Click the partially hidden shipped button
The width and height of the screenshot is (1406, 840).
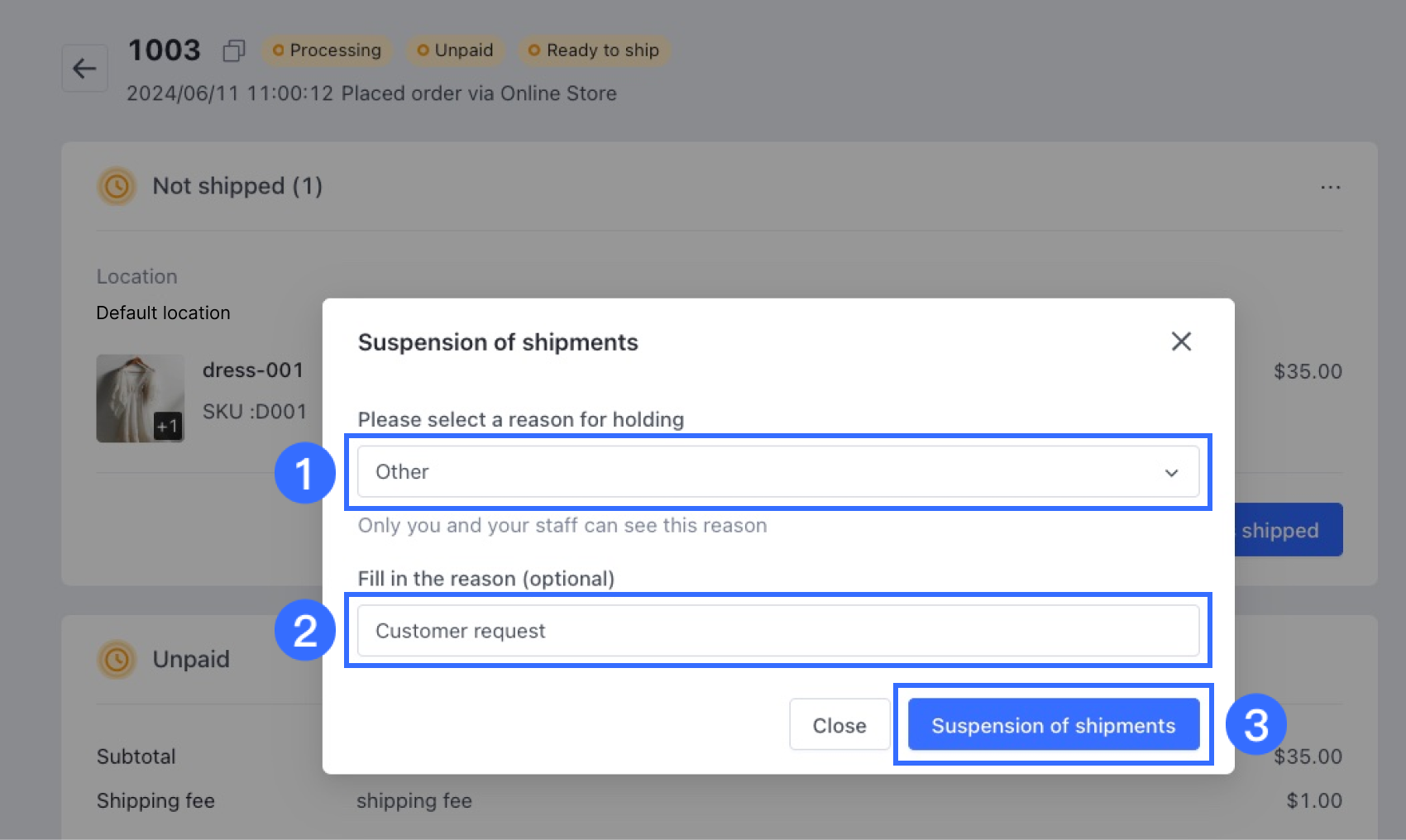[x=1288, y=530]
